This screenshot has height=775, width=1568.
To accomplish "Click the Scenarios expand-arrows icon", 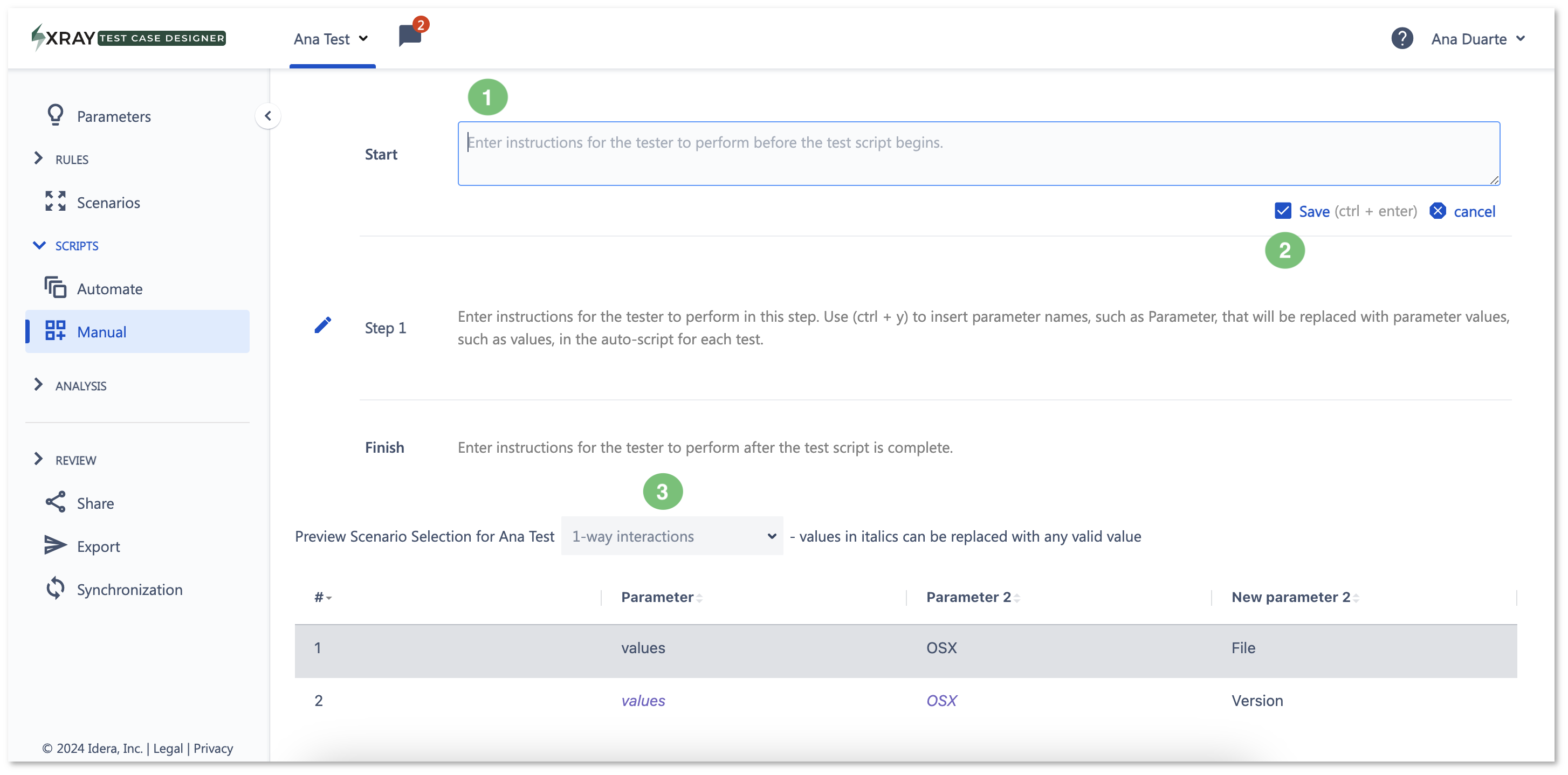I will tap(56, 202).
